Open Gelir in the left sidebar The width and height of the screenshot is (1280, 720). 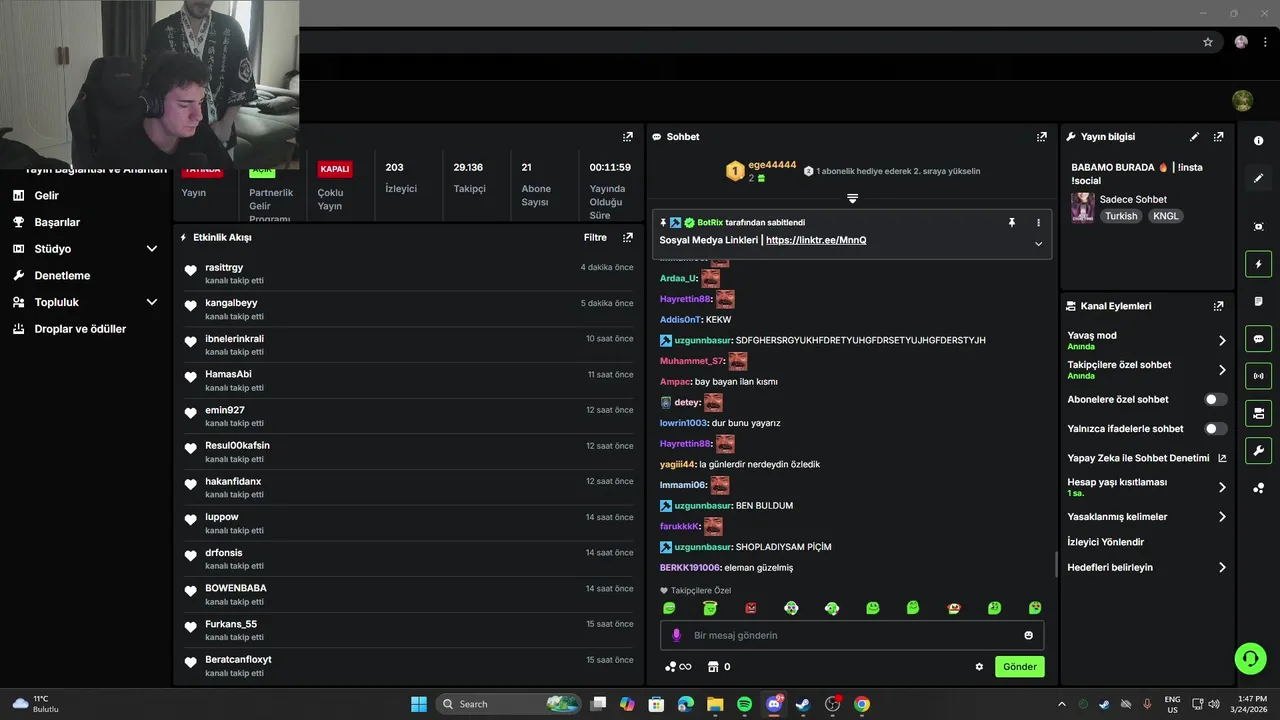click(46, 196)
